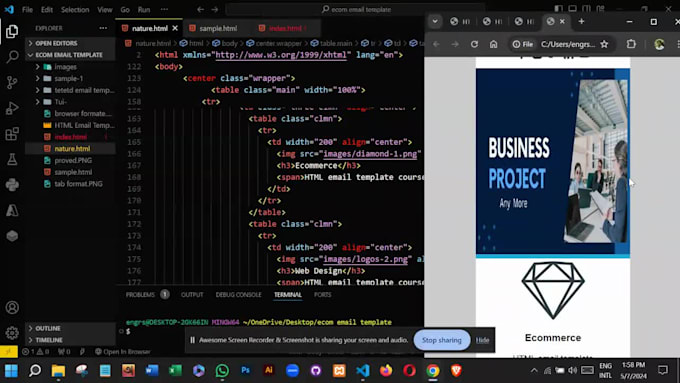680x383 pixels.
Task: Open the Source Control view
Action: click(x=12, y=82)
